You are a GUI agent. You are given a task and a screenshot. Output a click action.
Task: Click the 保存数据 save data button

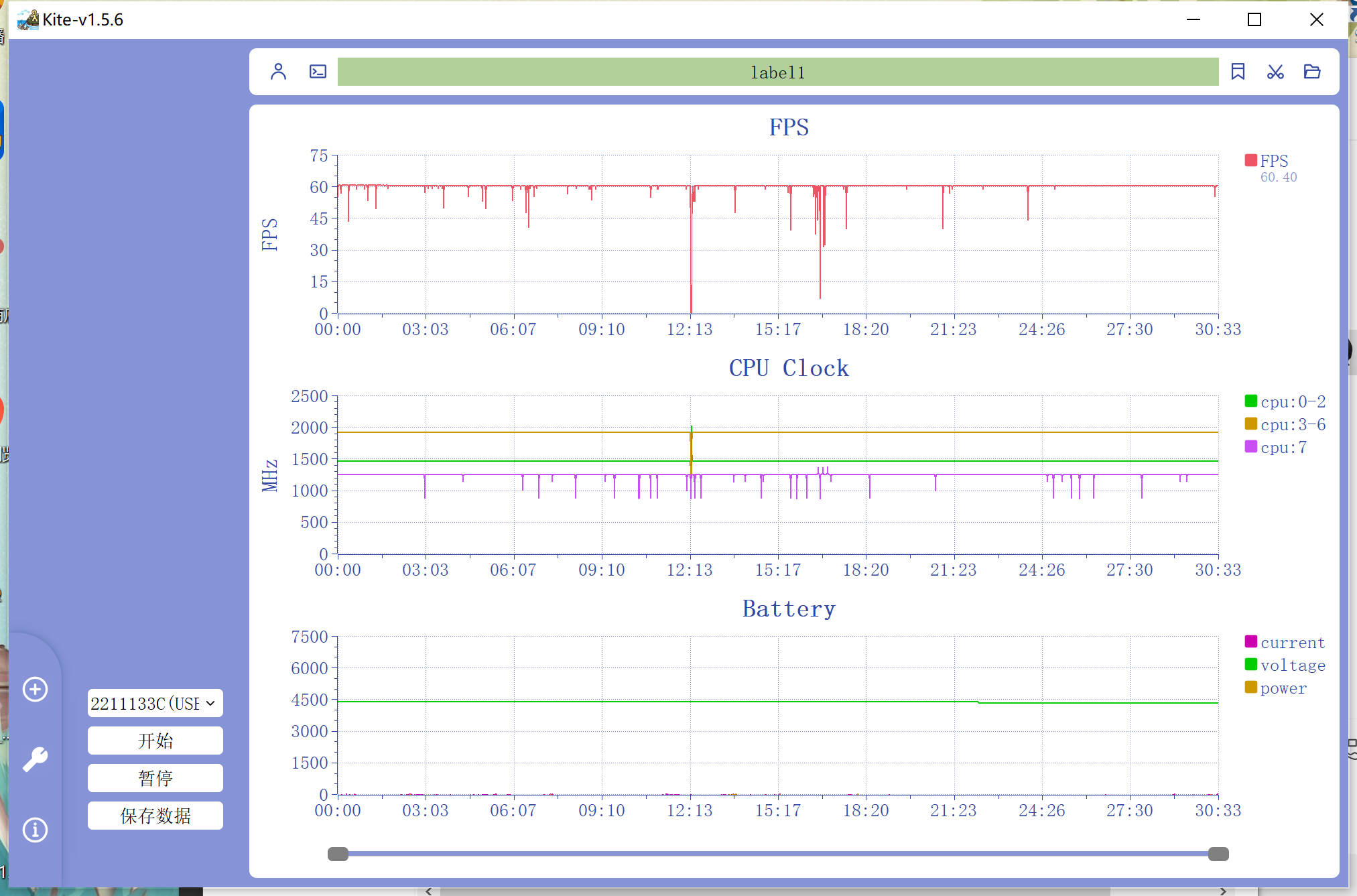click(x=155, y=816)
